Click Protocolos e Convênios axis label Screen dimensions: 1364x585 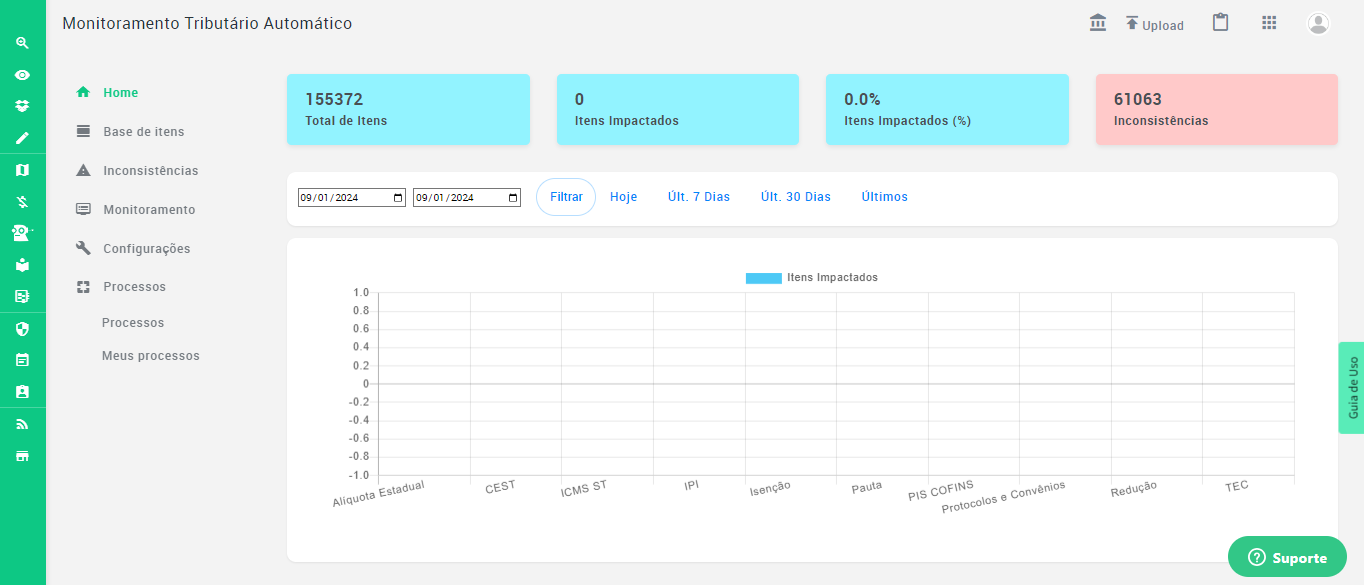tap(1004, 497)
